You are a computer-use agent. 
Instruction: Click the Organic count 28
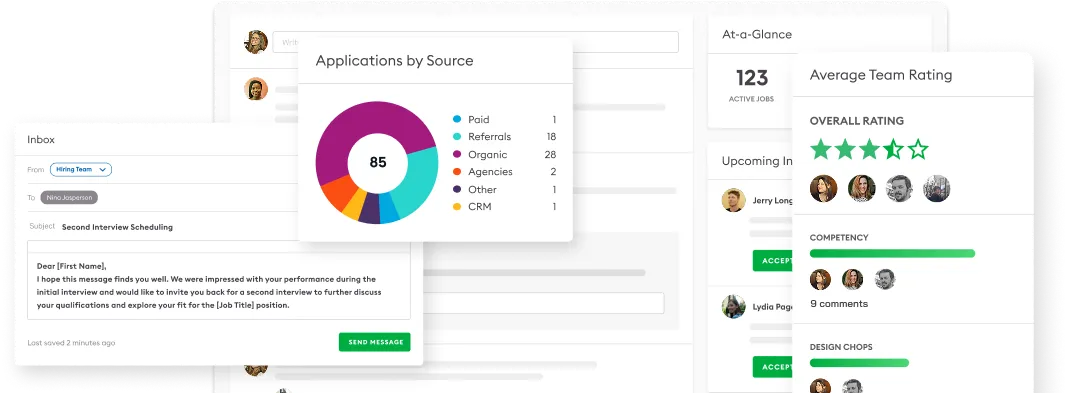point(551,155)
